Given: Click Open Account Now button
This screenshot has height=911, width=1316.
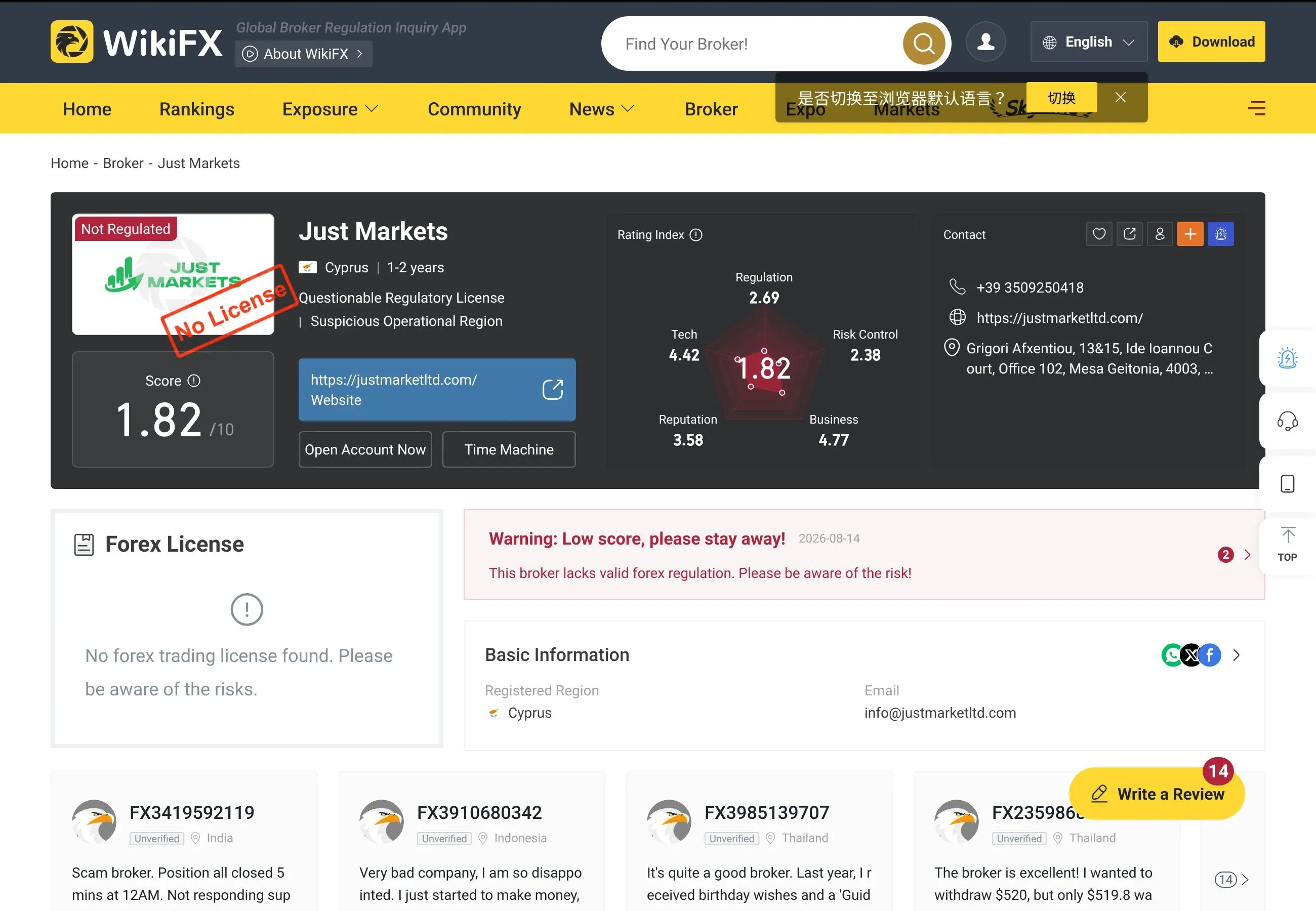Looking at the screenshot, I should click(x=365, y=450).
